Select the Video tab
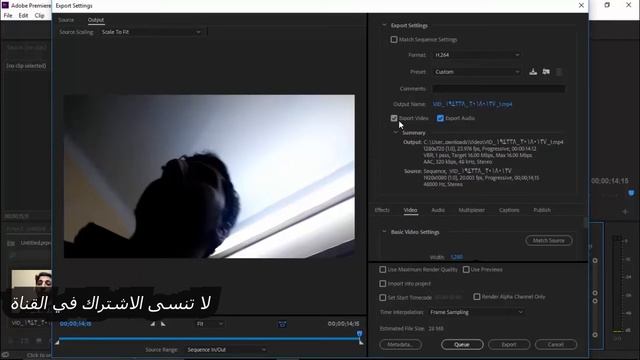 [x=410, y=210]
